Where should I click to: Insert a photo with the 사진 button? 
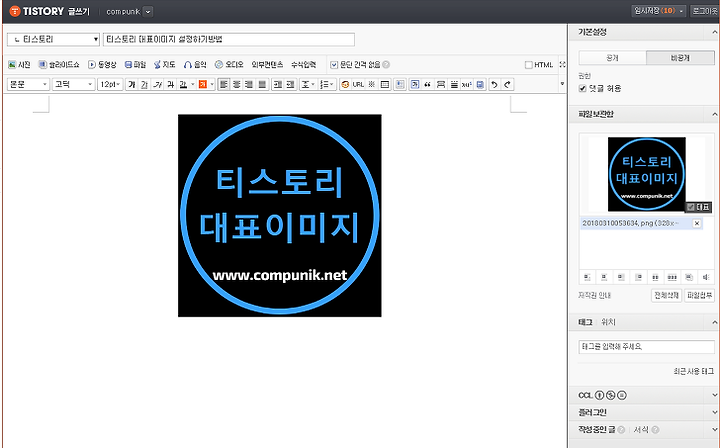19,65
